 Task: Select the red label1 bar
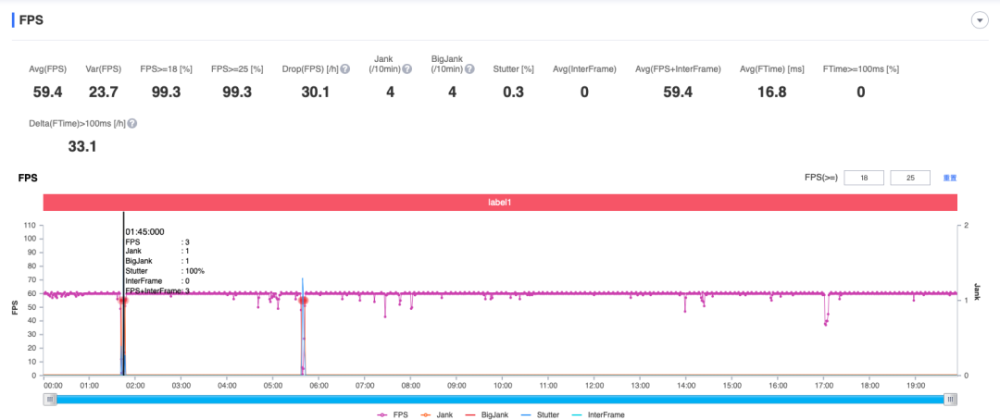(500, 202)
